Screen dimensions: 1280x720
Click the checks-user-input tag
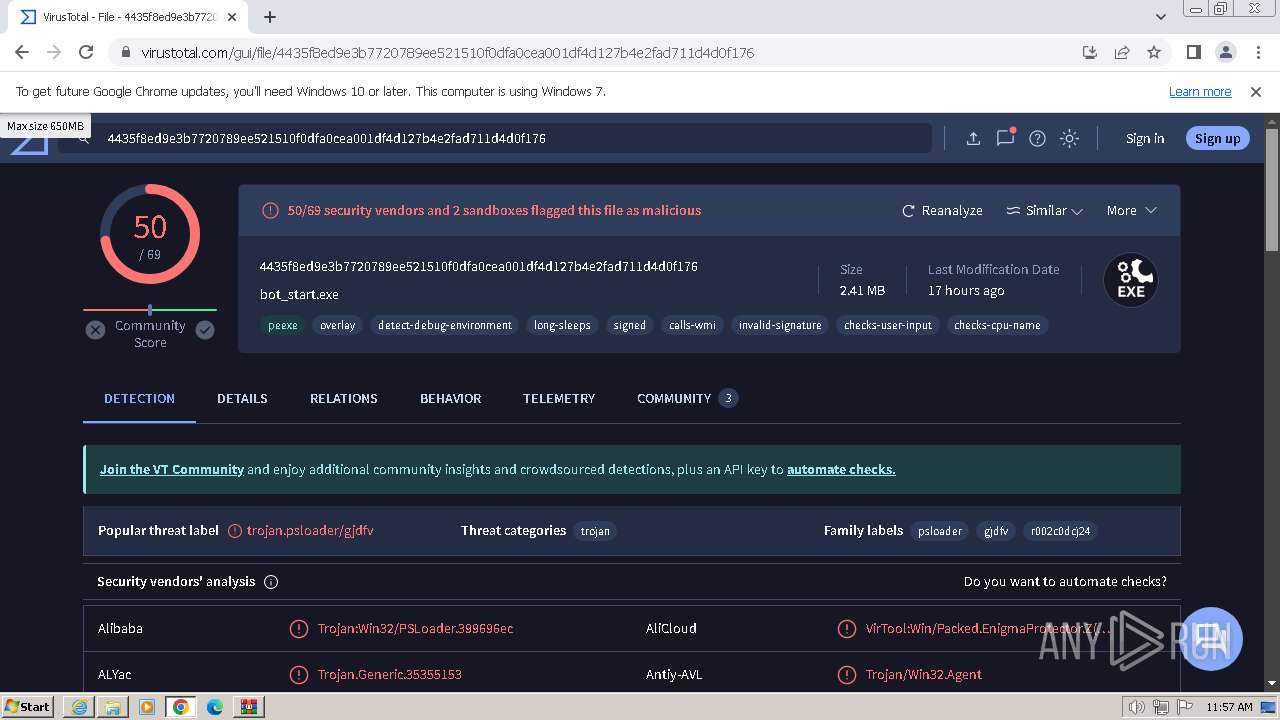tap(888, 325)
